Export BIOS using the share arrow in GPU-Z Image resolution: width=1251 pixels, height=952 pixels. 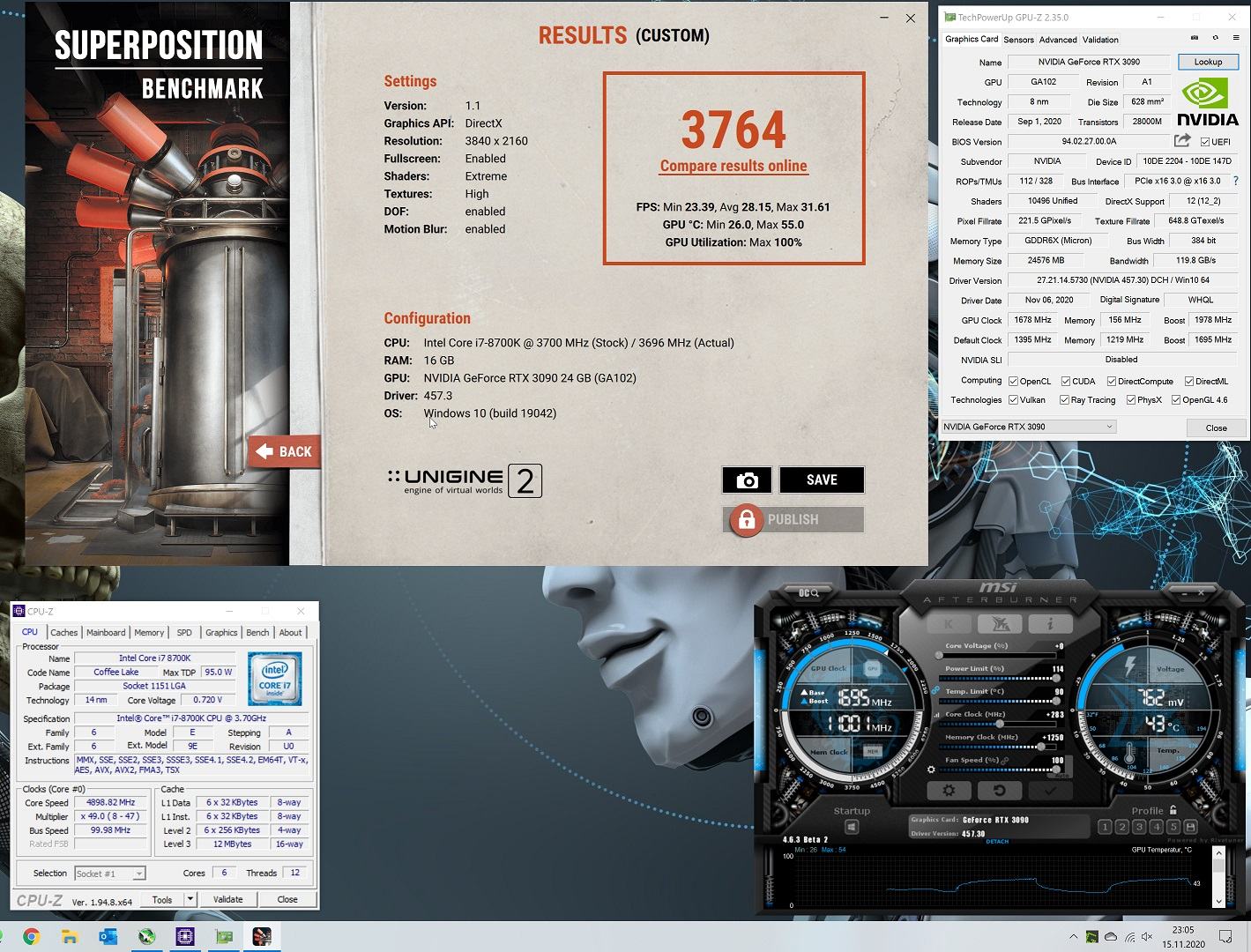point(1182,141)
